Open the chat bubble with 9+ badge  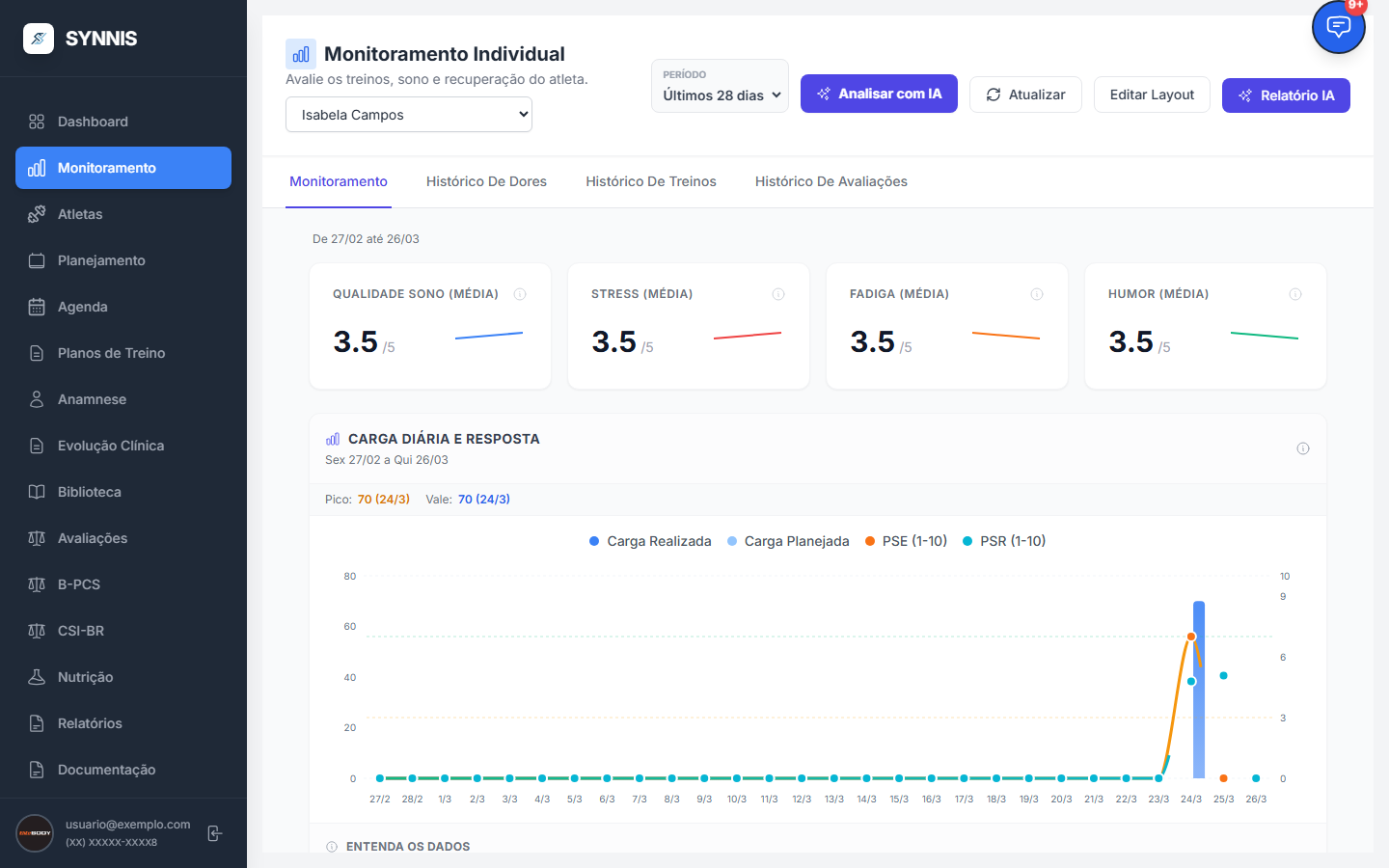pos(1339,27)
